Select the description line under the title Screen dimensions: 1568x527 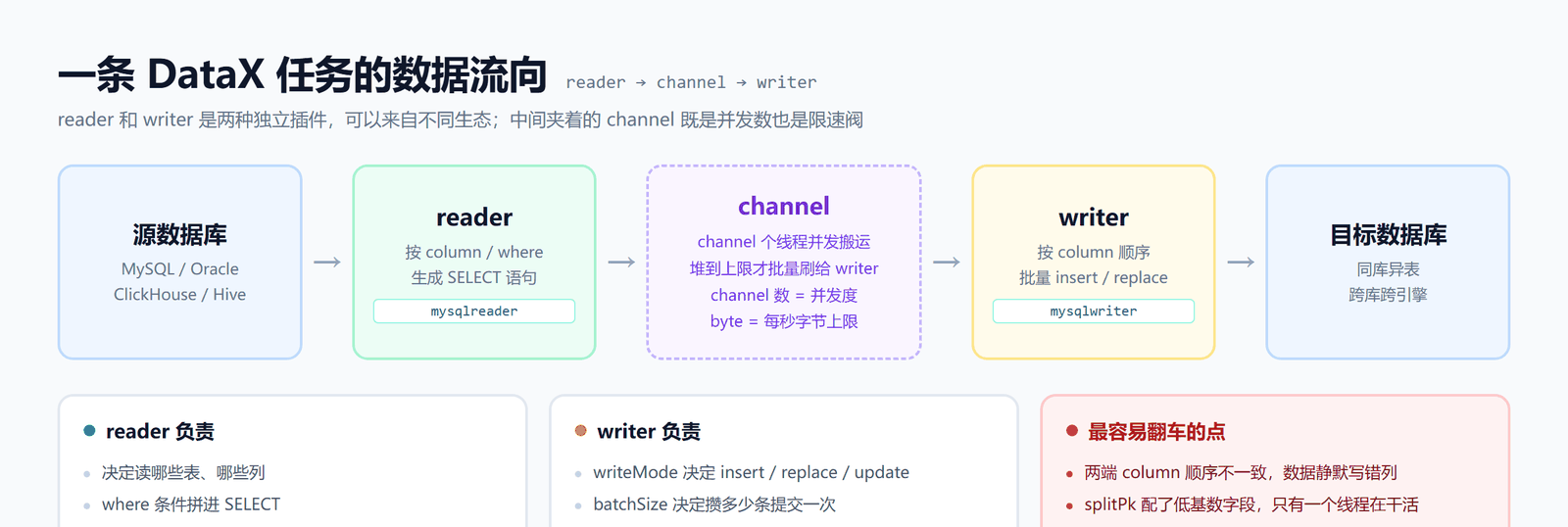[x=461, y=120]
